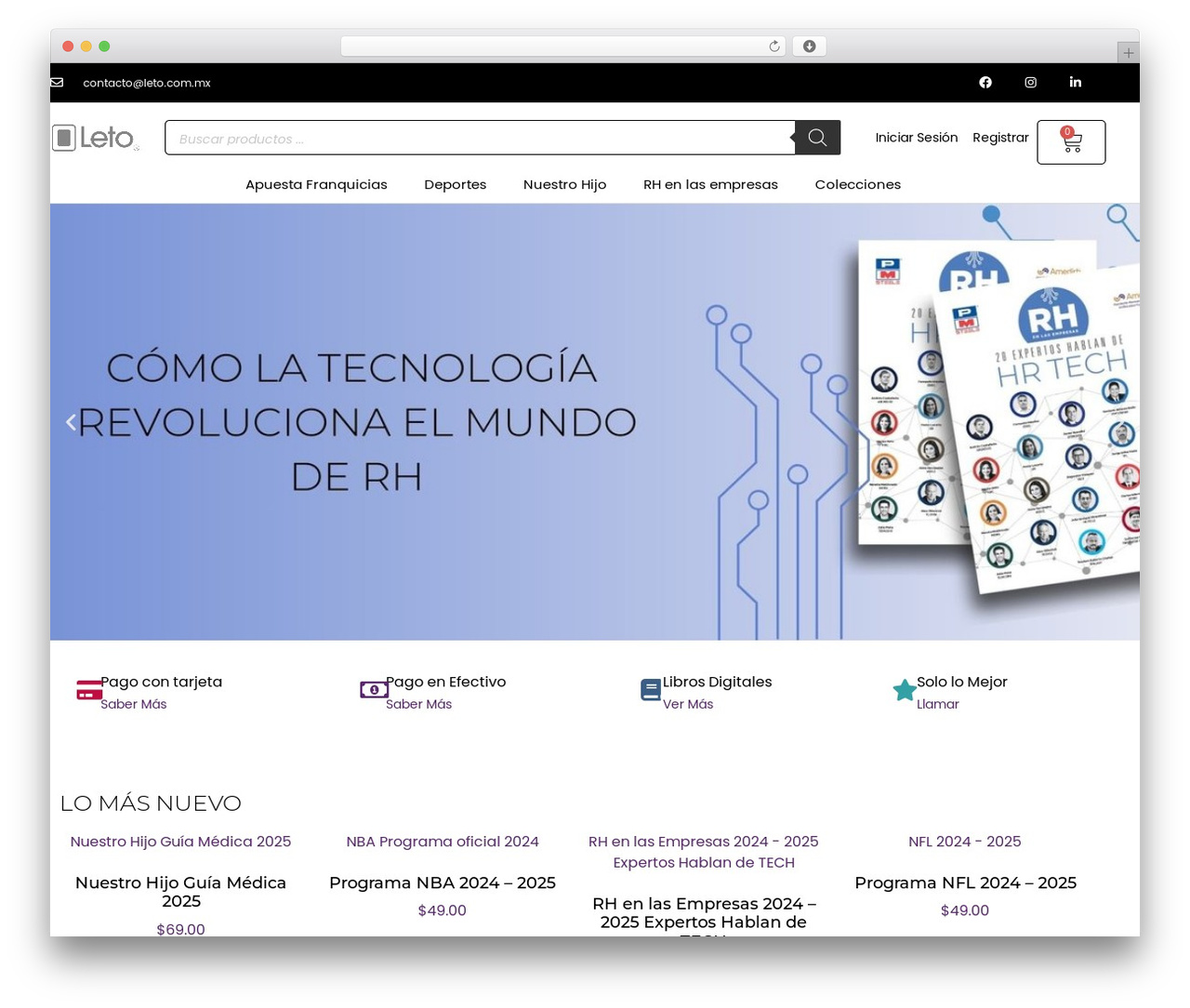Viewport: 1190px width, 1008px height.
Task: Click Iniciar Sesión link
Action: [x=917, y=138]
